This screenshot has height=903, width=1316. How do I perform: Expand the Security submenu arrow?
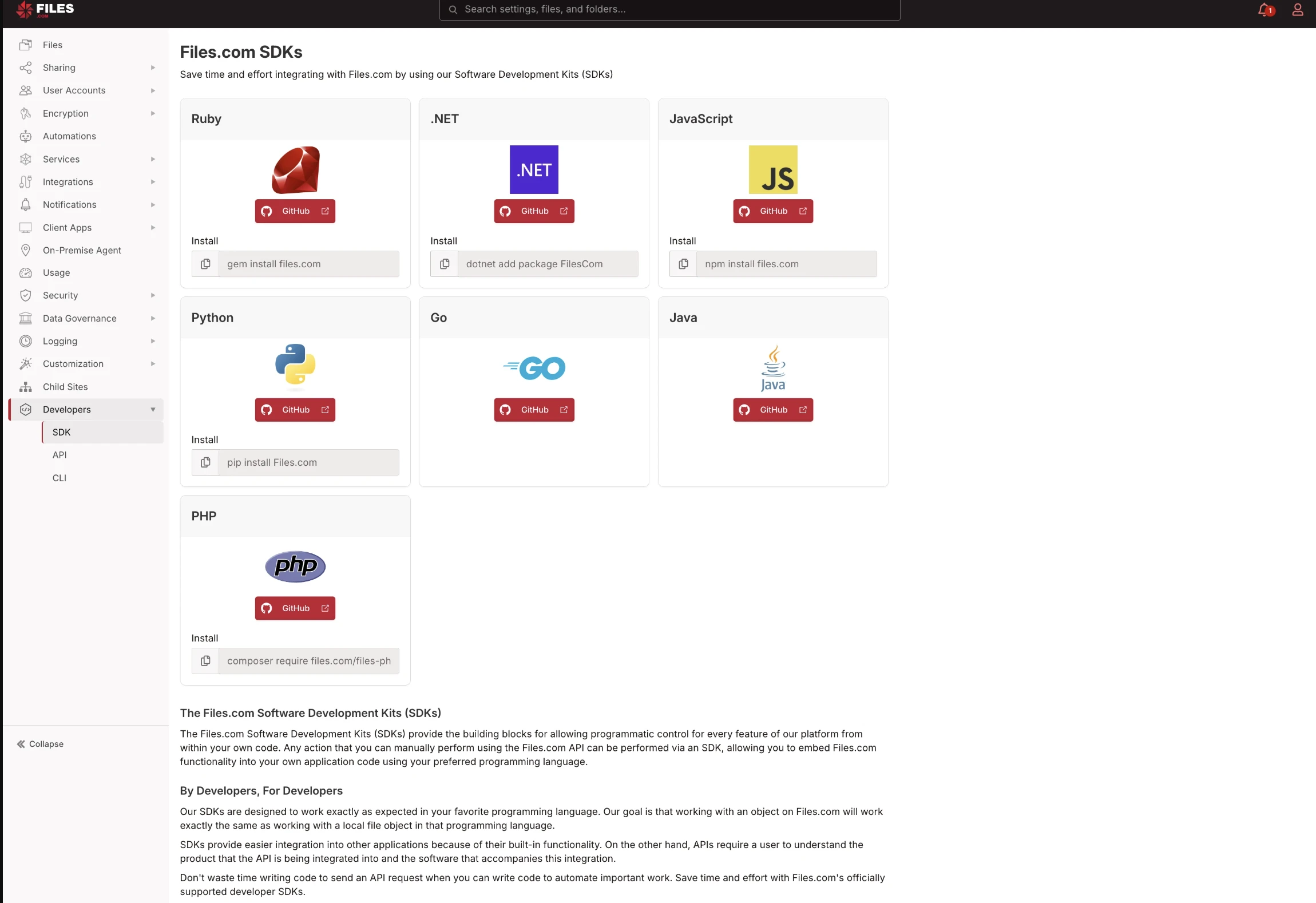pos(153,295)
